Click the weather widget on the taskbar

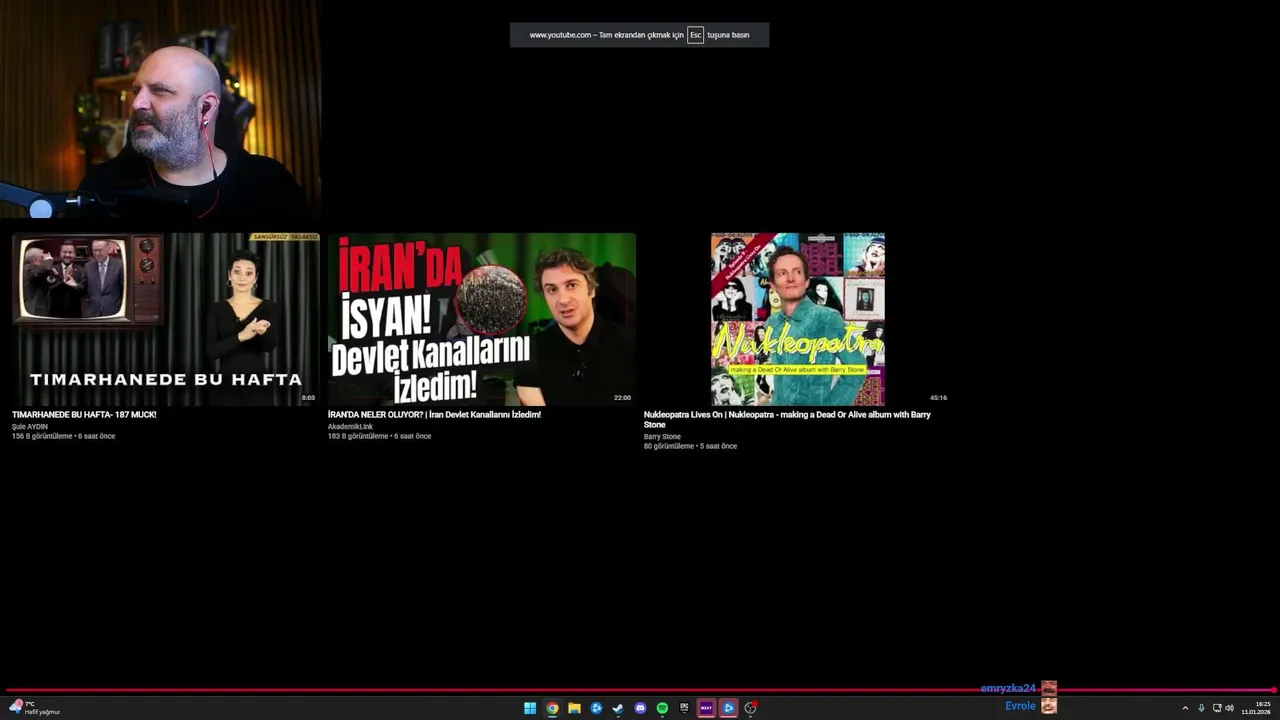(34, 708)
